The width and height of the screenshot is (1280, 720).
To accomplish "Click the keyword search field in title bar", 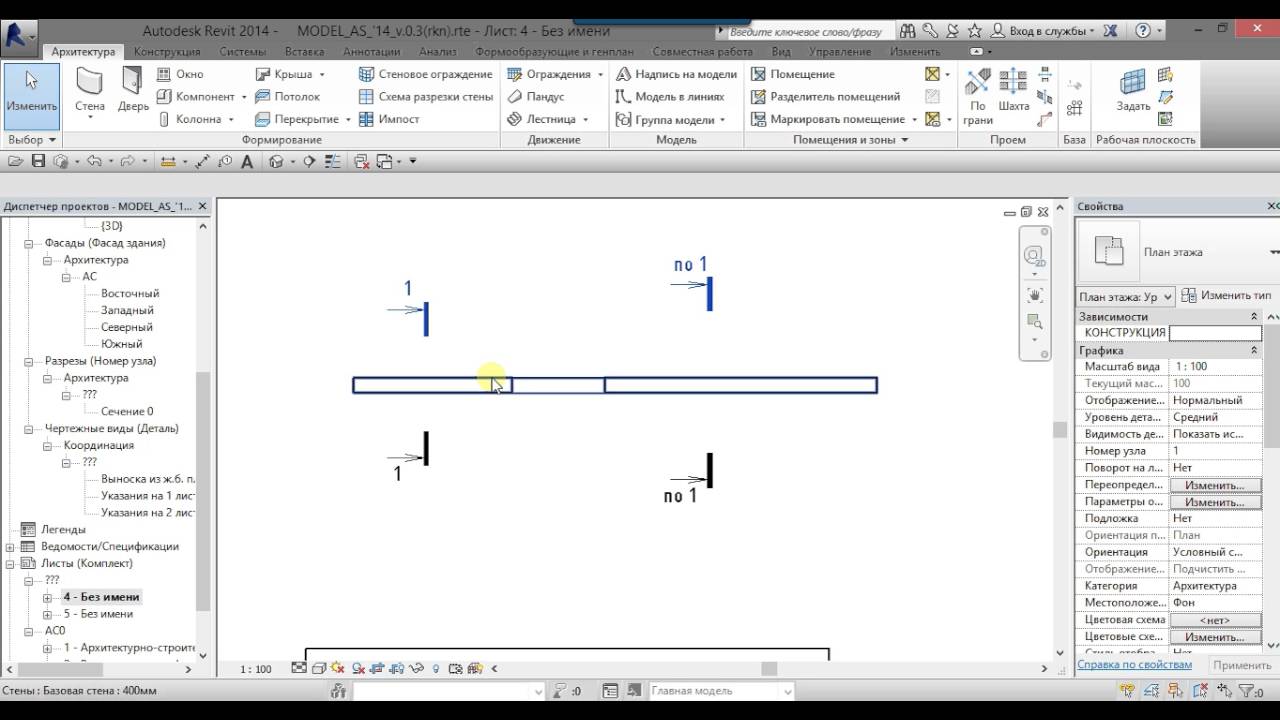I will [808, 31].
